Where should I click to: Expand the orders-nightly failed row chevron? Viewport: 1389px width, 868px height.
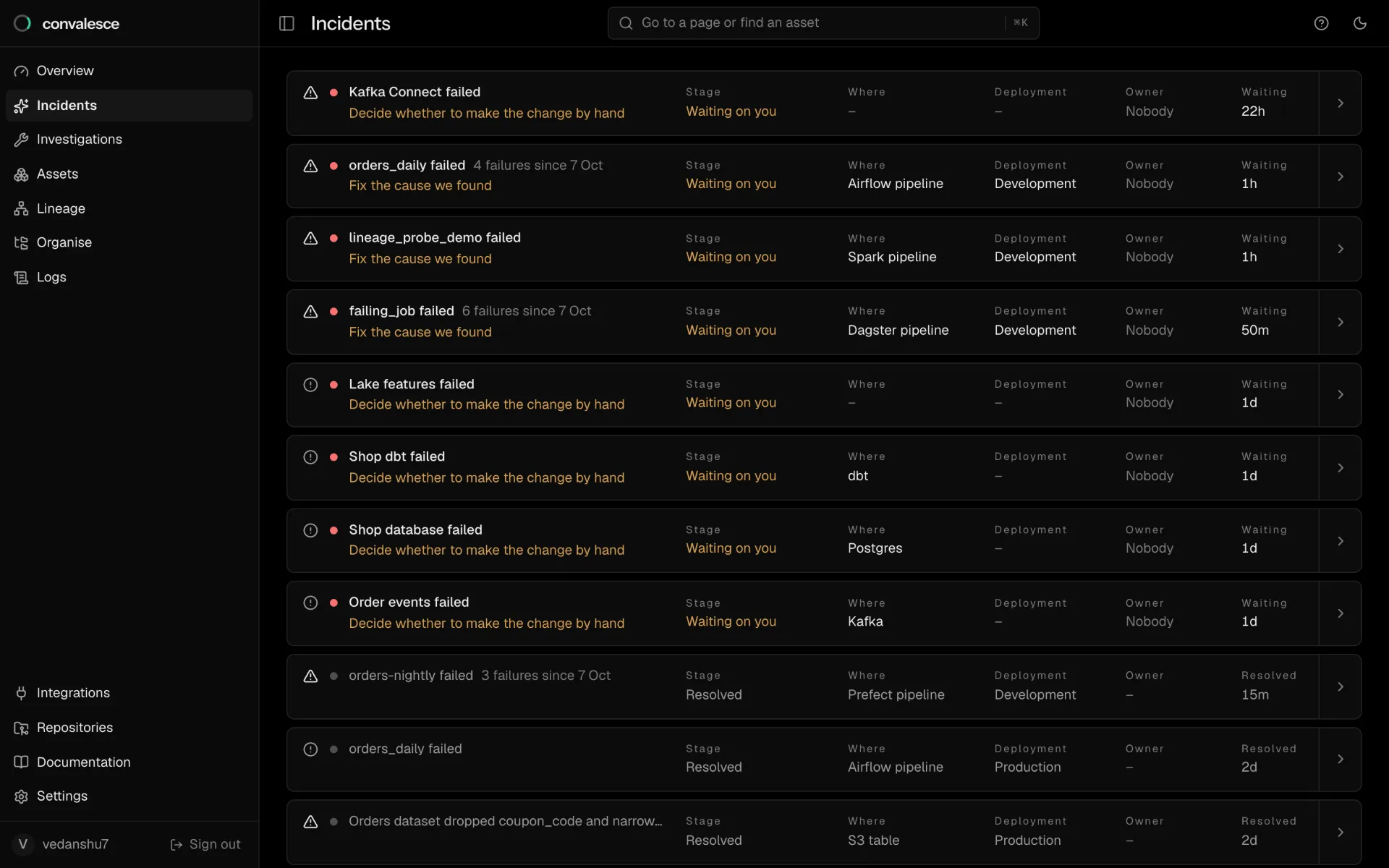[x=1340, y=686]
